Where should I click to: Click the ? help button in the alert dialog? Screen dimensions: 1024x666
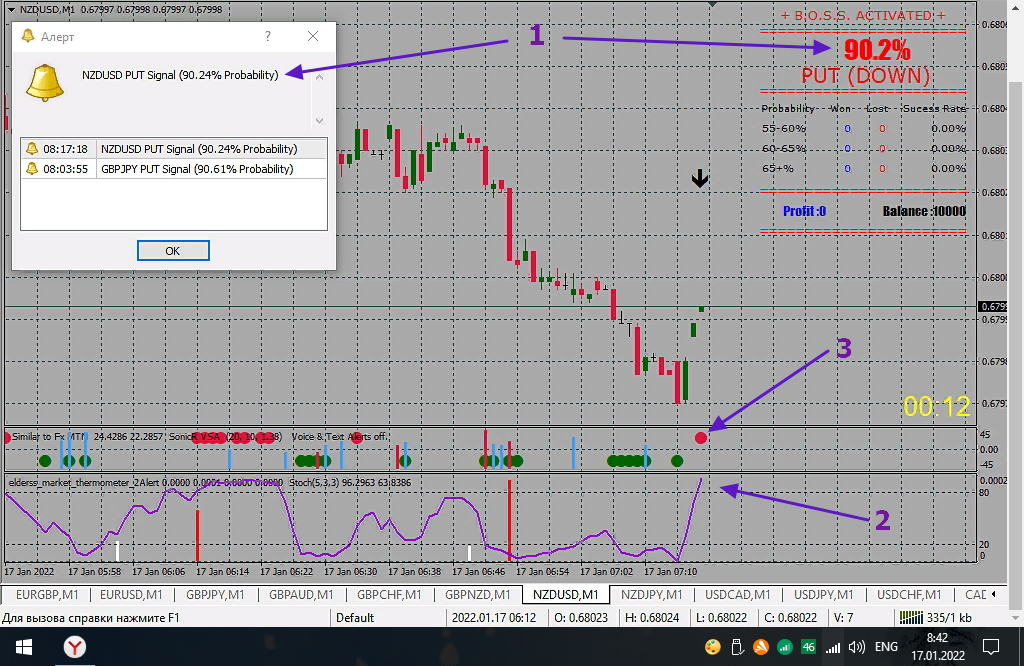tap(268, 37)
